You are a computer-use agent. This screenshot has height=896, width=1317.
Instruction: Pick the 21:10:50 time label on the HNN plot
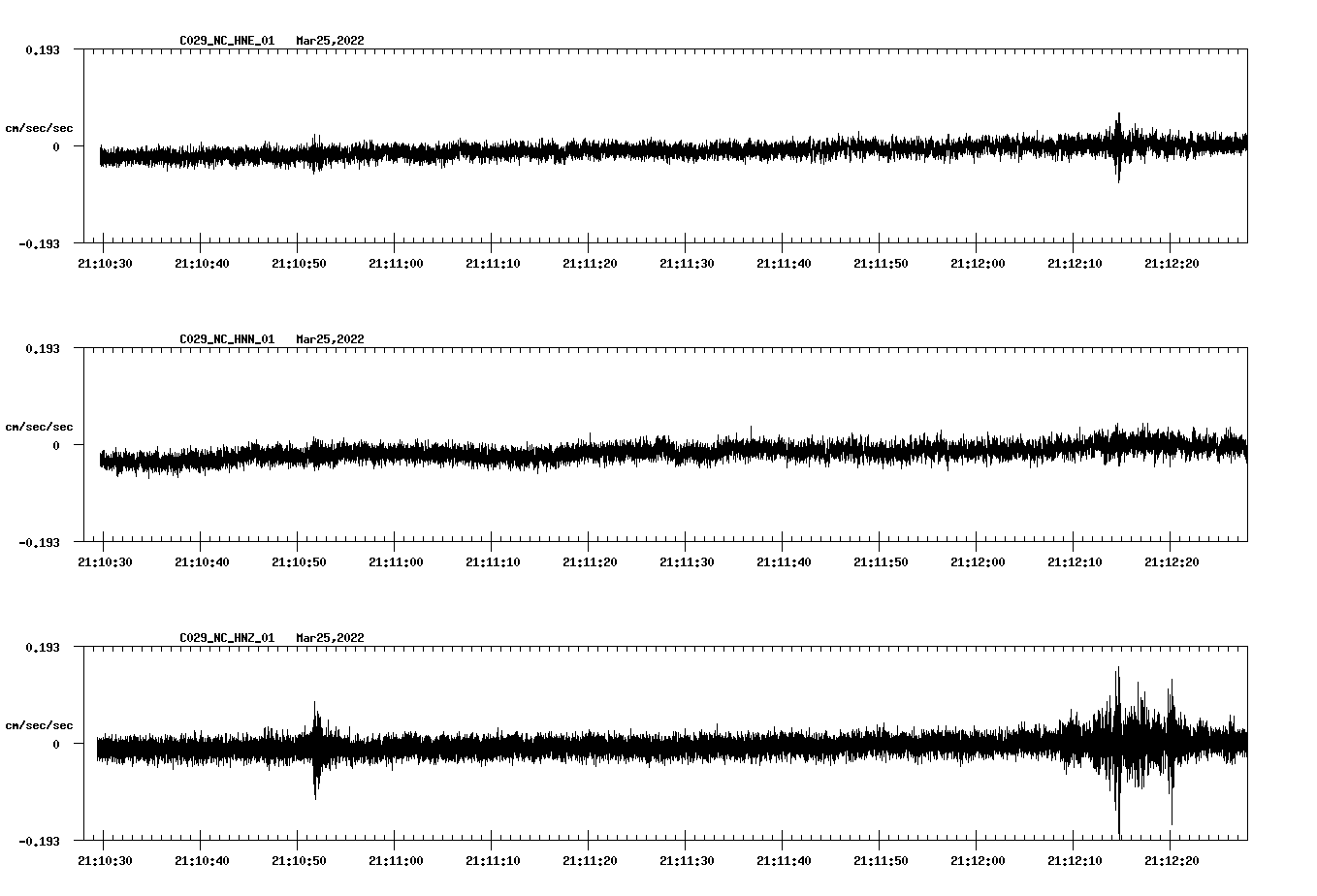[x=299, y=562]
